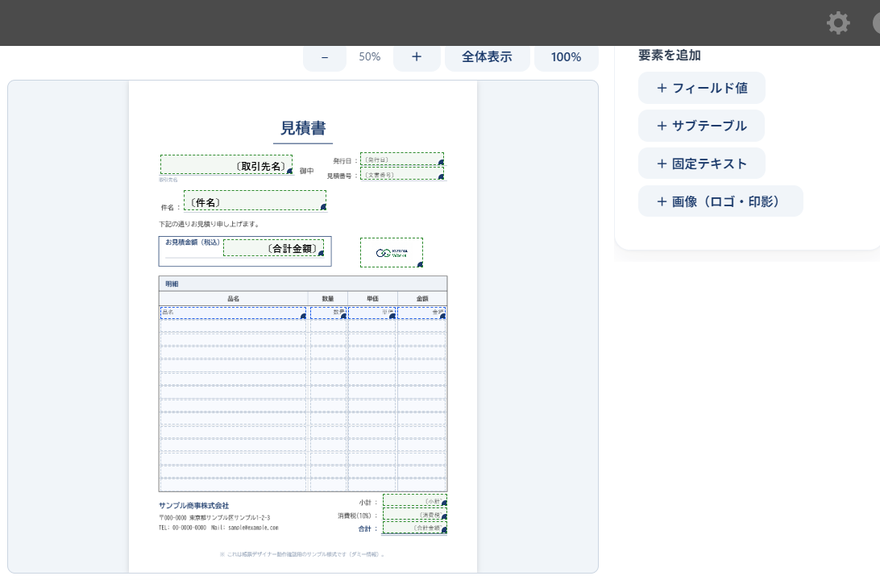The image size is (880, 580).
Task: Grab resize handle of 〔小計〕 field
Action: pos(444,504)
